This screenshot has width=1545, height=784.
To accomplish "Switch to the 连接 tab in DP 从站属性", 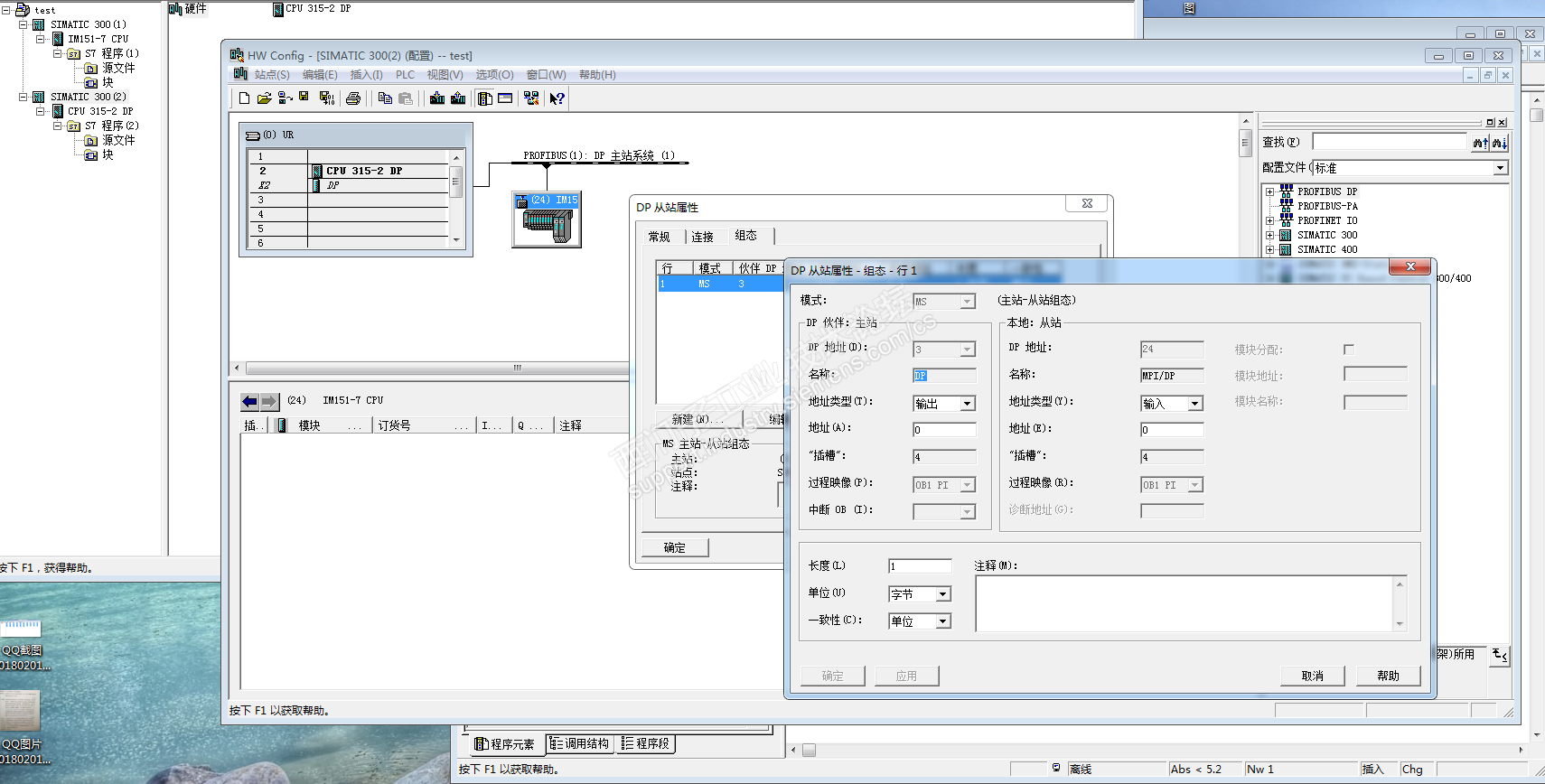I will point(703,237).
